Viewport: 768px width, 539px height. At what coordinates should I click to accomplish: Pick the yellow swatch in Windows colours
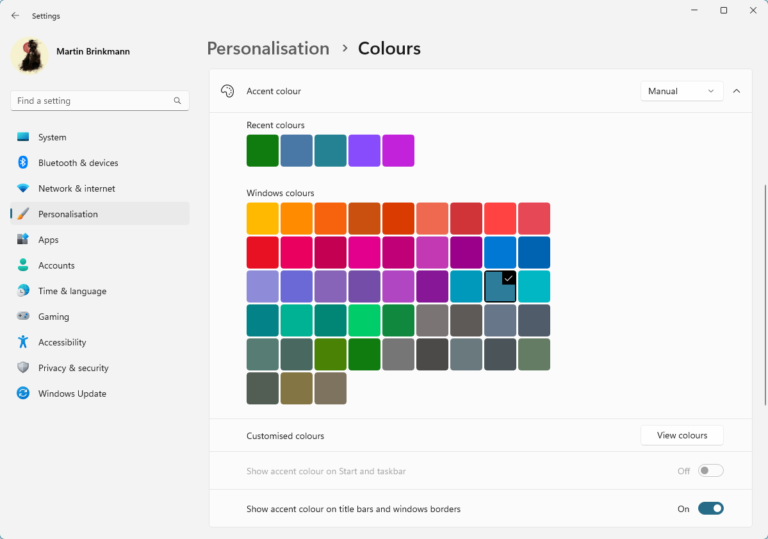pos(263,219)
